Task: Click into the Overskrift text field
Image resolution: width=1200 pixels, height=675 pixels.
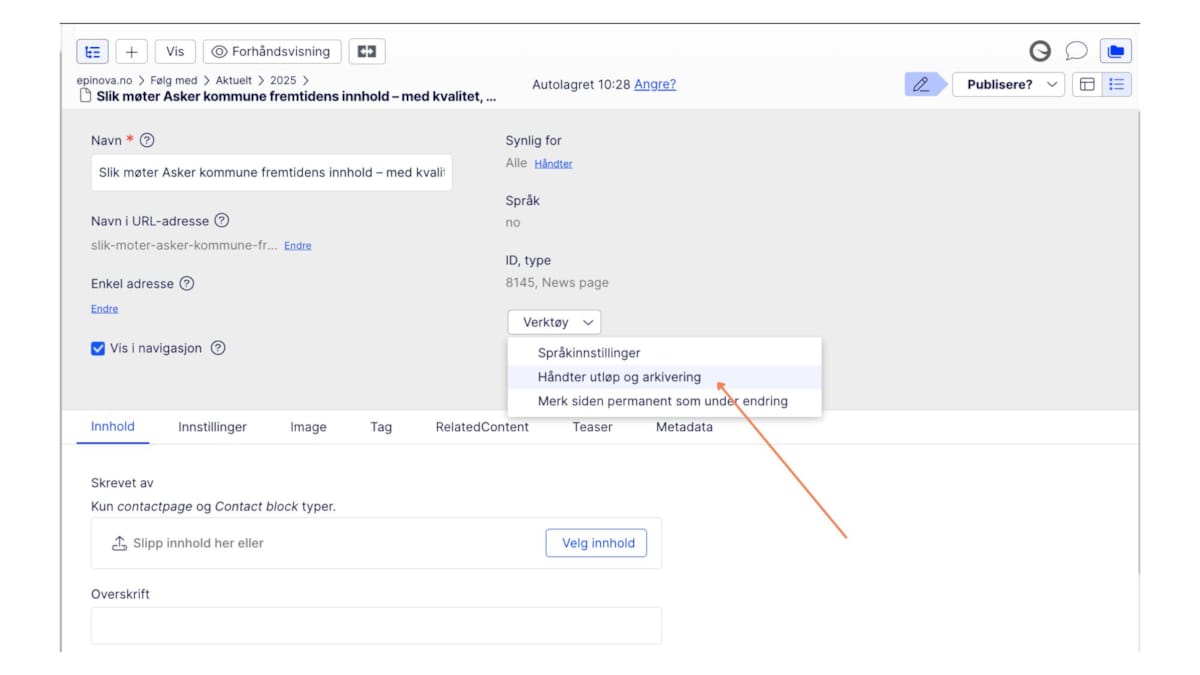Action: pyautogui.click(x=376, y=625)
